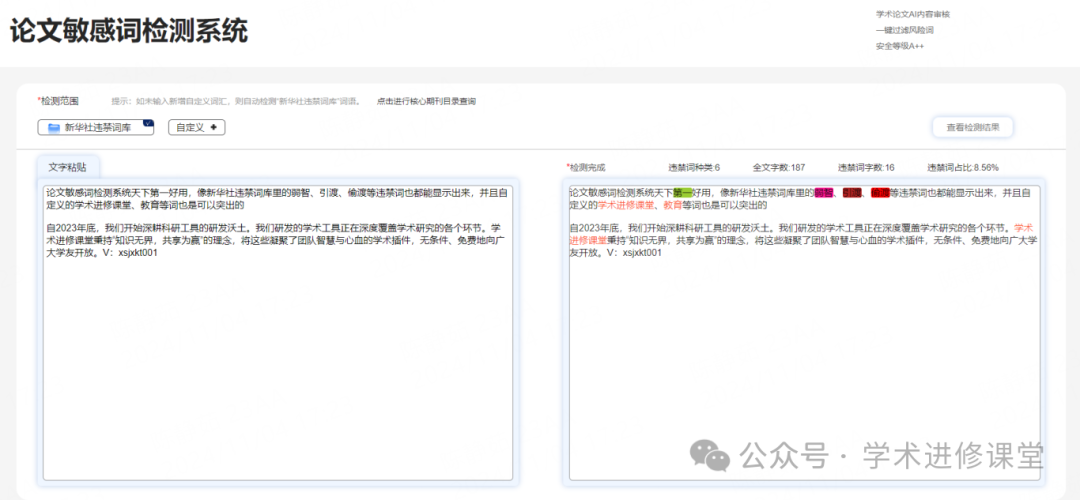Image resolution: width=1080 pixels, height=500 pixels.
Task: Click 全文字数:187 statistic
Action: (x=778, y=167)
